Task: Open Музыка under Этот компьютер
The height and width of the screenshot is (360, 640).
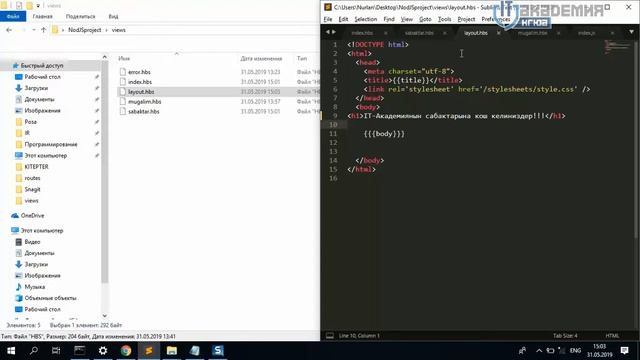Action: click(x=35, y=287)
